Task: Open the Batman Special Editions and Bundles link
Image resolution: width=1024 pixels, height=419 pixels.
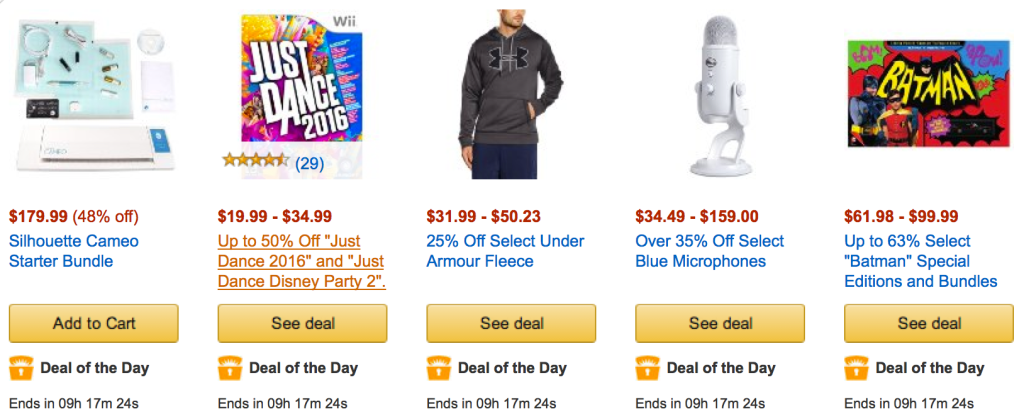Action: [x=920, y=261]
